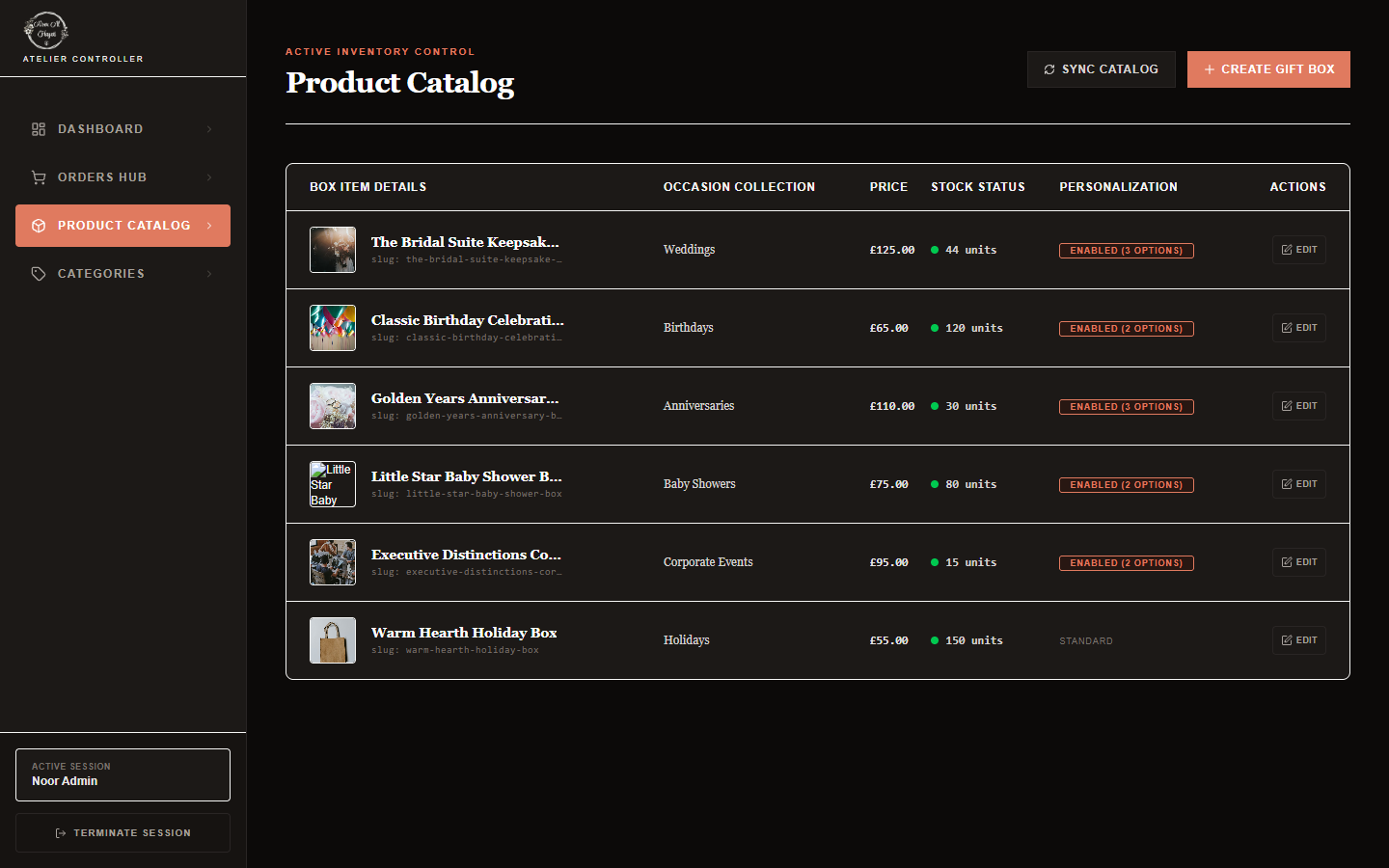The image size is (1389, 868).
Task: Click the Noor Admin active session card
Action: tap(123, 774)
